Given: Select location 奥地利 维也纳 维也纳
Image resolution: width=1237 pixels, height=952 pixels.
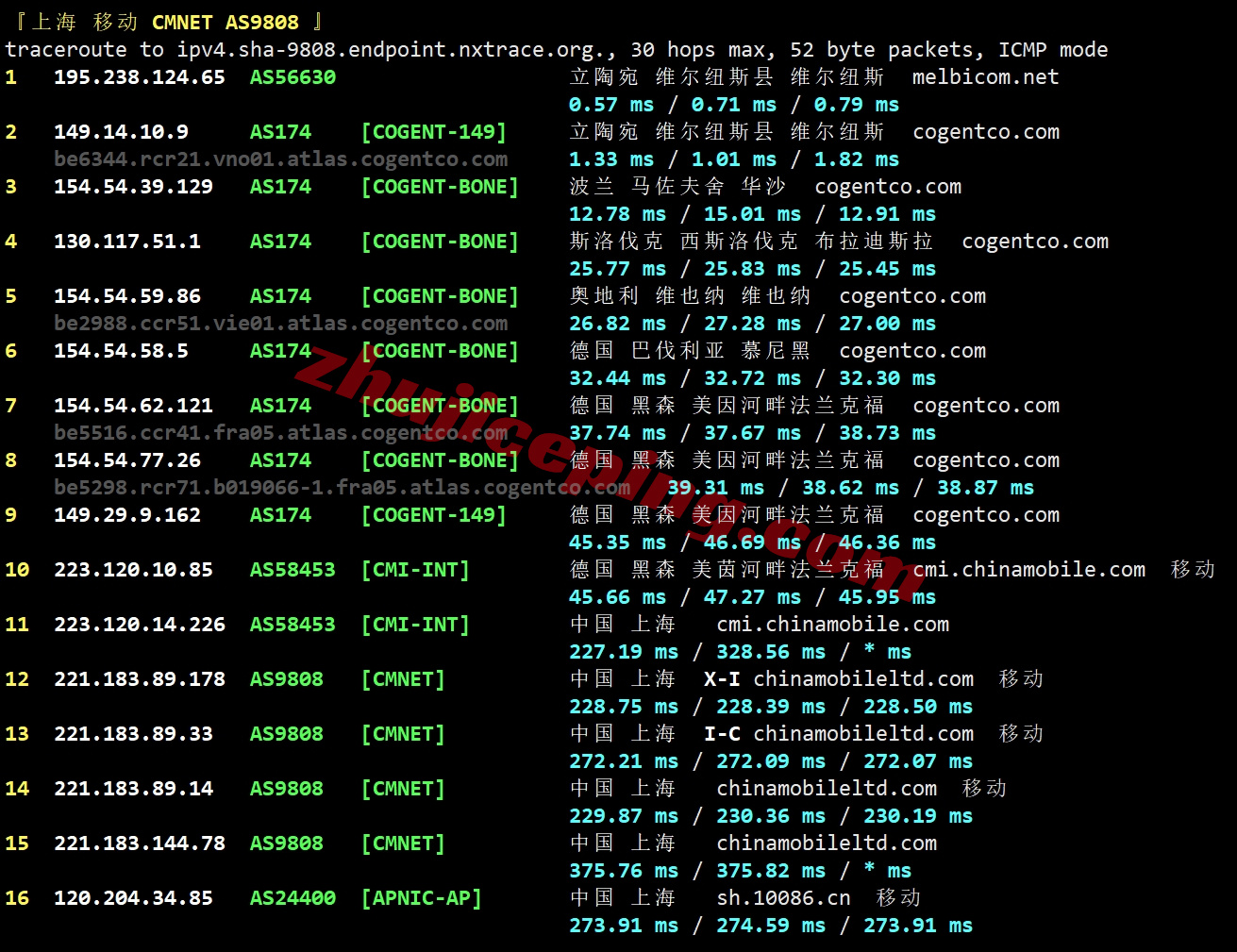Looking at the screenshot, I should 691,296.
